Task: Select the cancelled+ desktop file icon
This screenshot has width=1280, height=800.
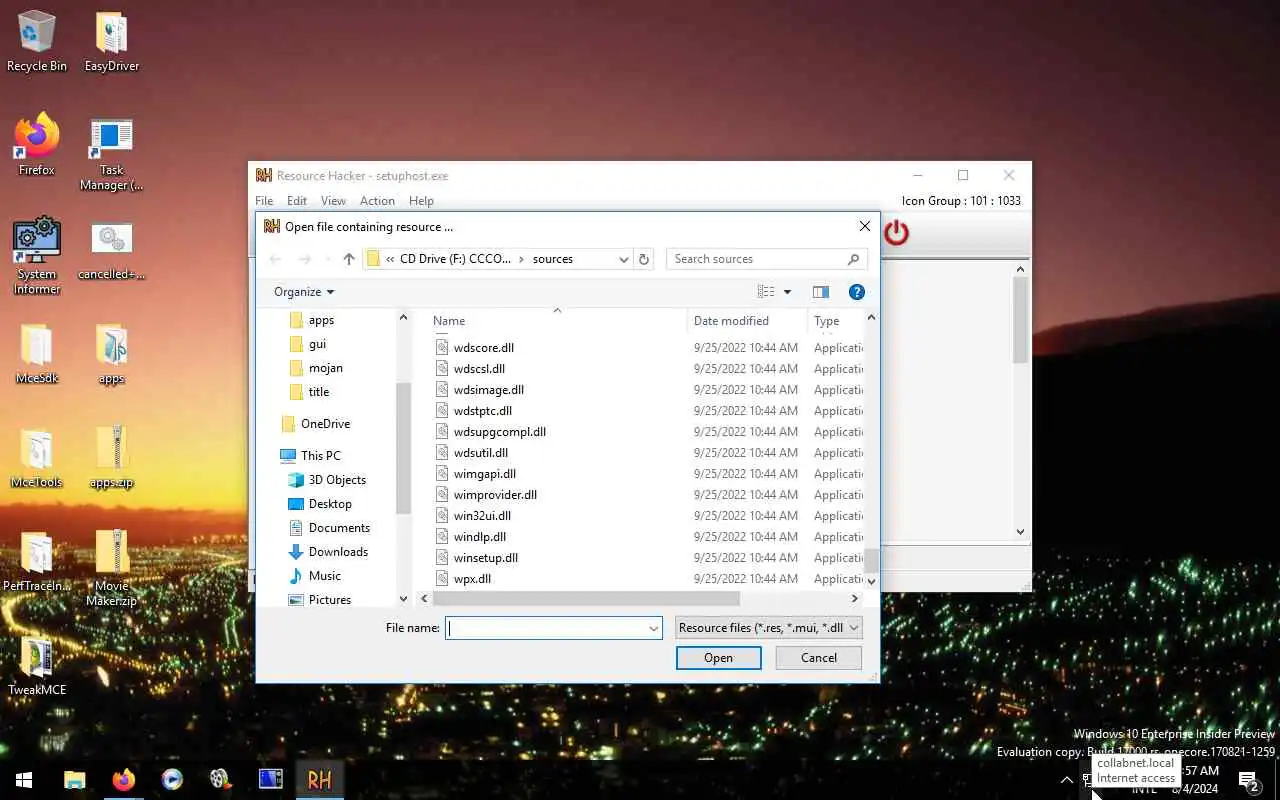Action: [x=112, y=250]
